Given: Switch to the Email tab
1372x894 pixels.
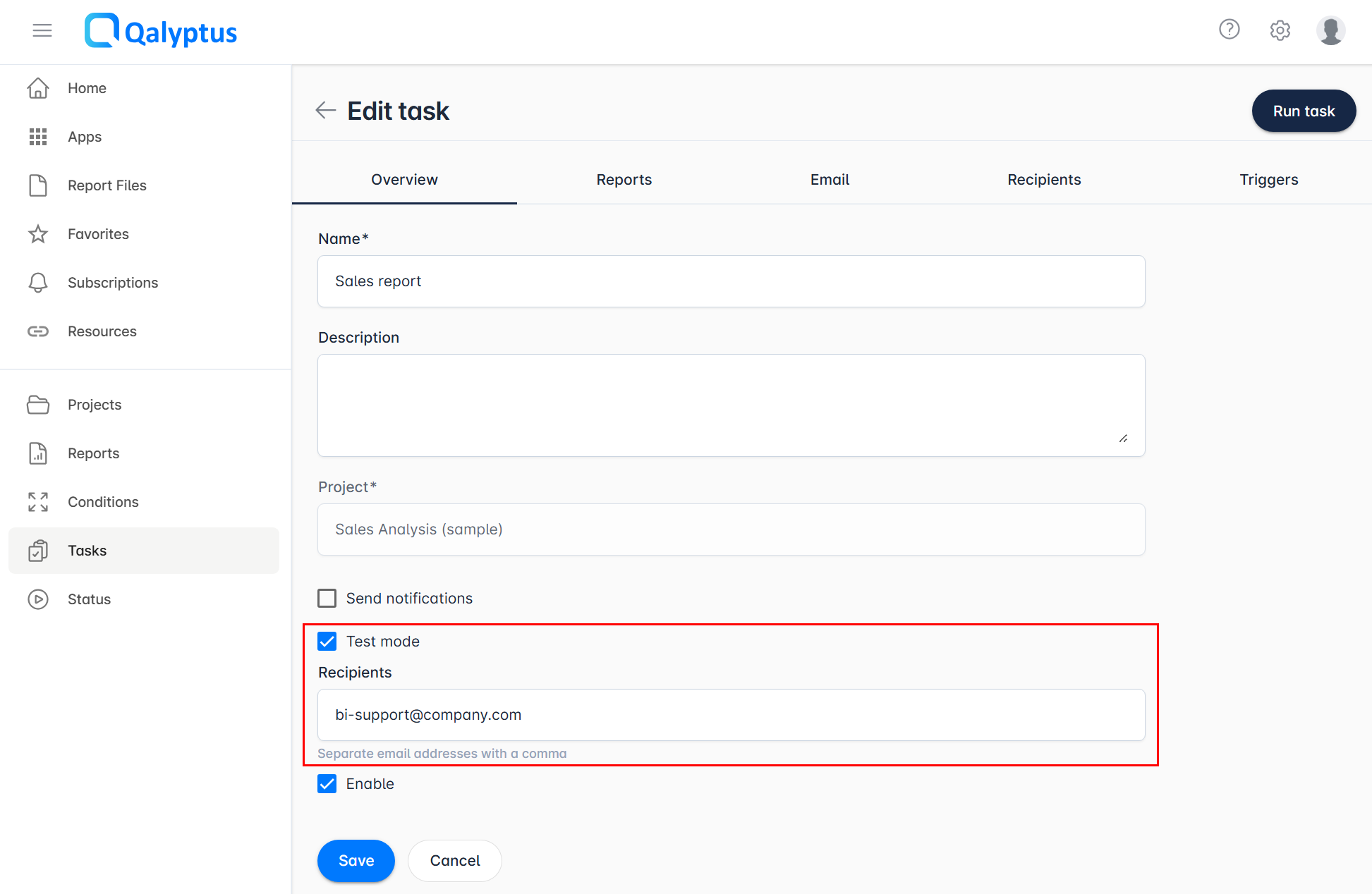Looking at the screenshot, I should [x=829, y=180].
